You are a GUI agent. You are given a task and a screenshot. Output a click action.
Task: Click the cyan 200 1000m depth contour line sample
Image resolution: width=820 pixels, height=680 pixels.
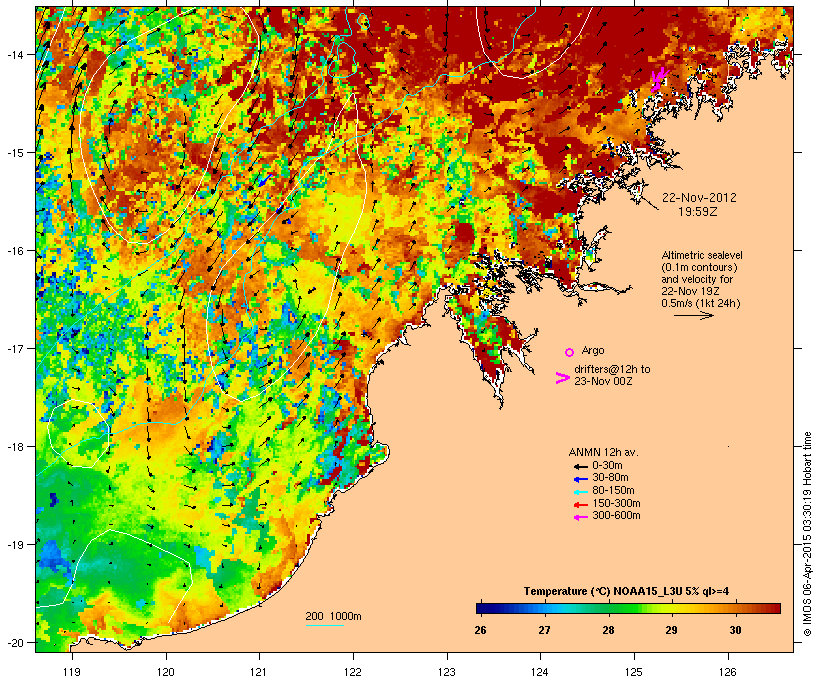[x=324, y=626]
